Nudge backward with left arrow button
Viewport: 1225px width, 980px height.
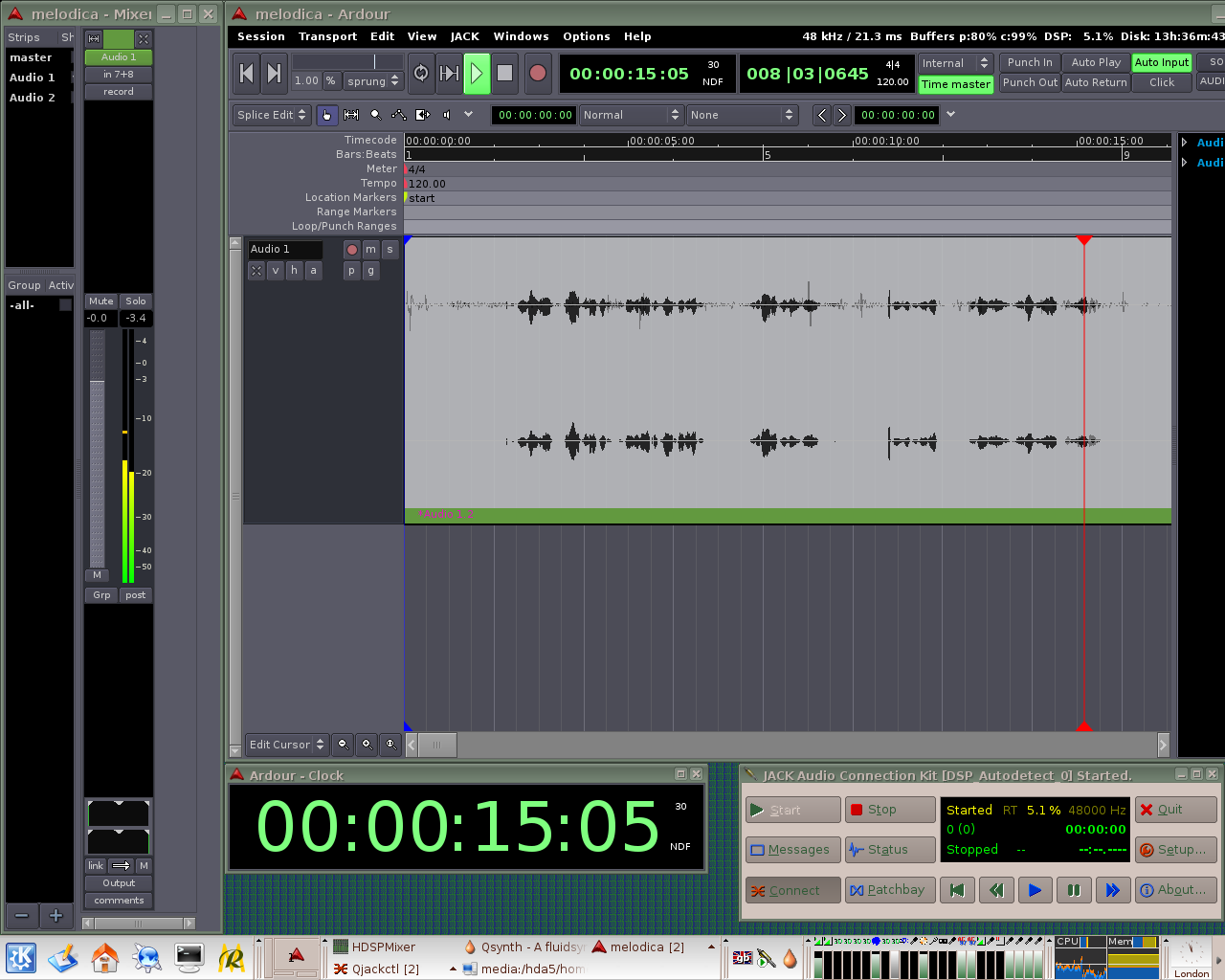pyautogui.click(x=822, y=115)
